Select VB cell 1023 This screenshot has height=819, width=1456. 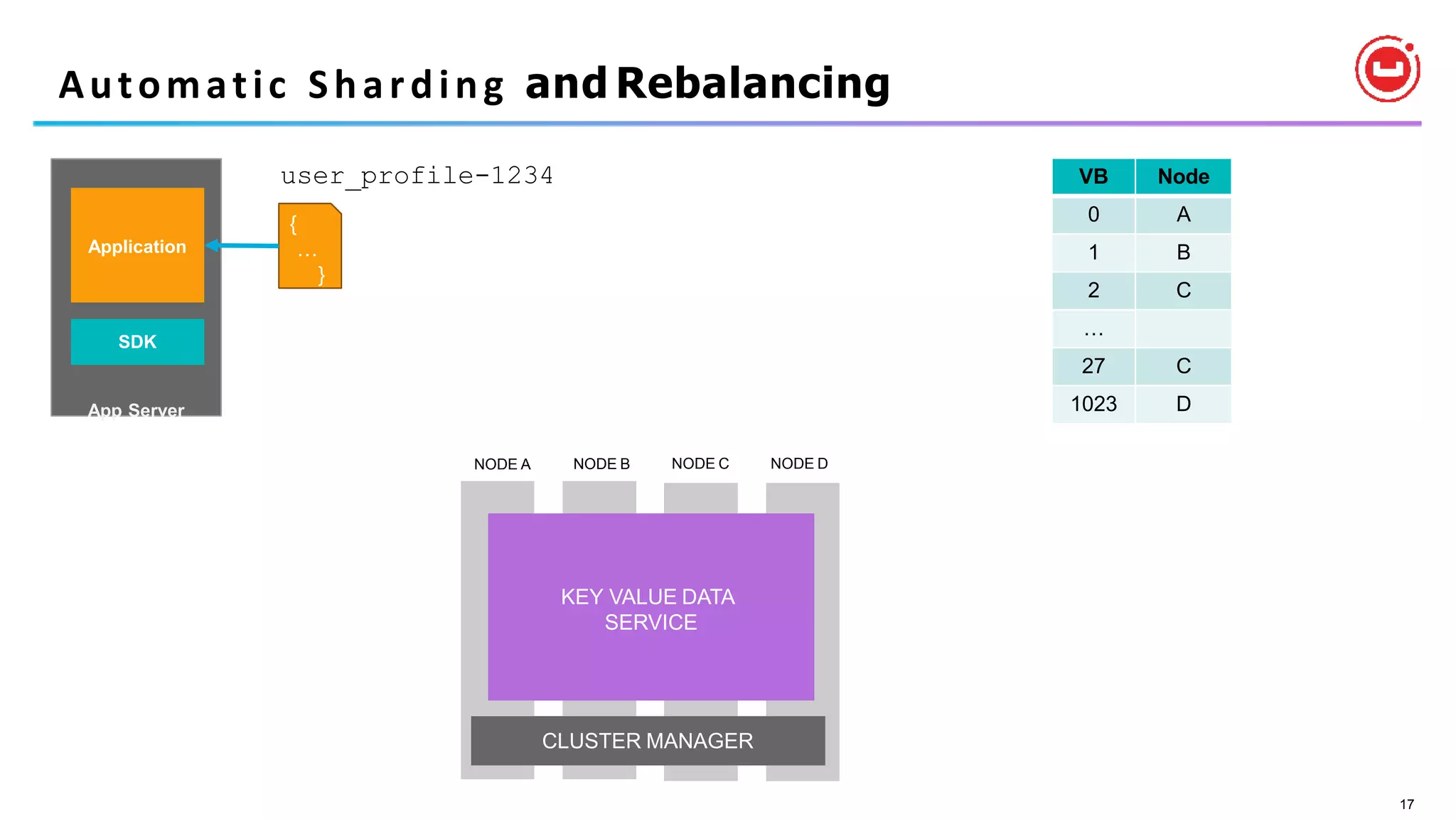(x=1093, y=404)
